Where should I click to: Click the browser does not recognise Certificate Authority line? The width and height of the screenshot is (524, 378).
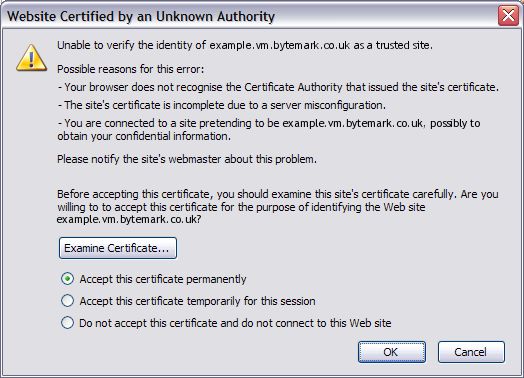(x=278, y=87)
